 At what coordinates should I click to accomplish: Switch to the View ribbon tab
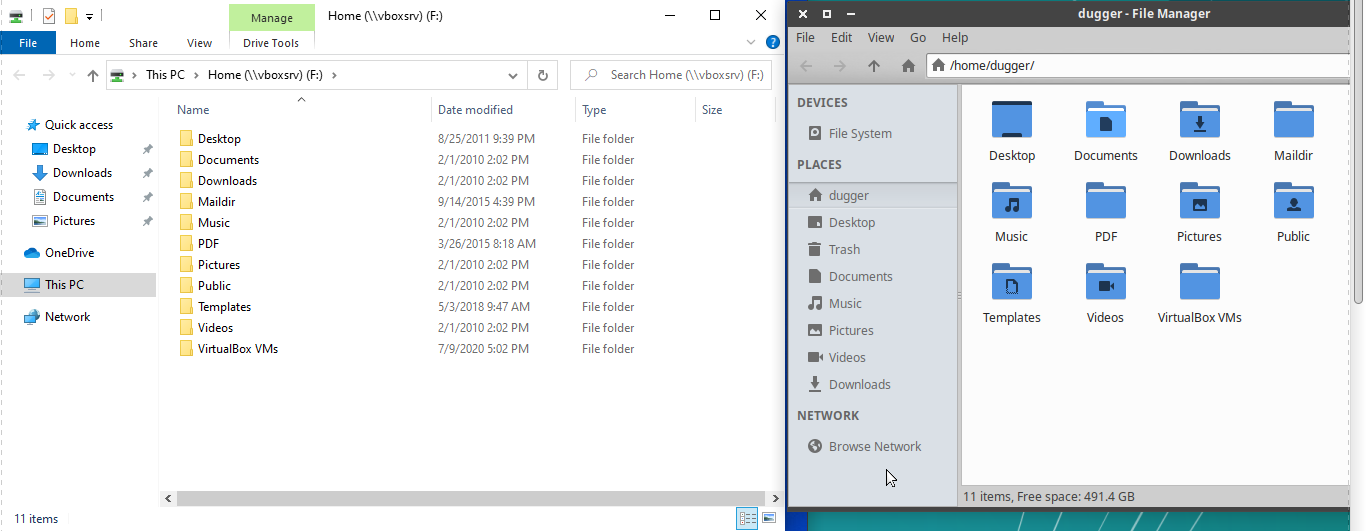(x=199, y=43)
